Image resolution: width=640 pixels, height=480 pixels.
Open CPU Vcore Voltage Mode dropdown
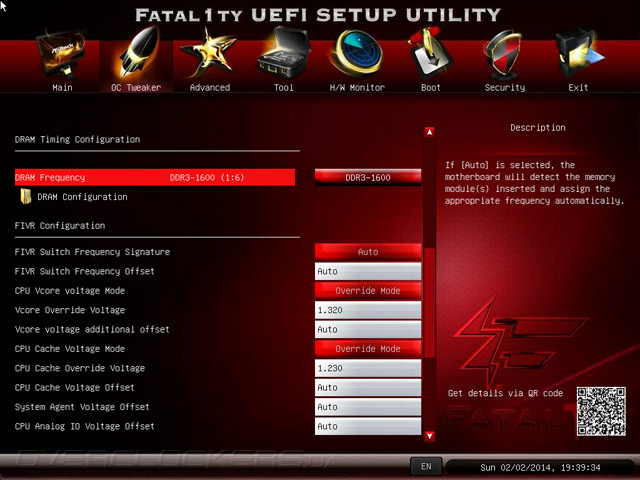click(x=368, y=291)
